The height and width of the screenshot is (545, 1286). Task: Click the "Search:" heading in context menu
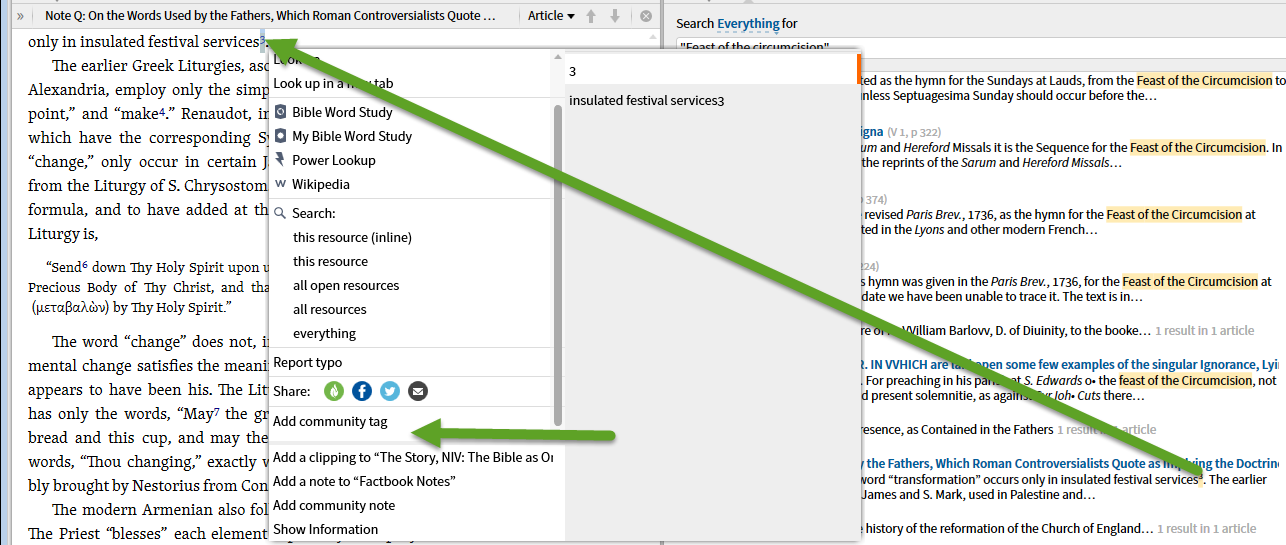coord(314,213)
